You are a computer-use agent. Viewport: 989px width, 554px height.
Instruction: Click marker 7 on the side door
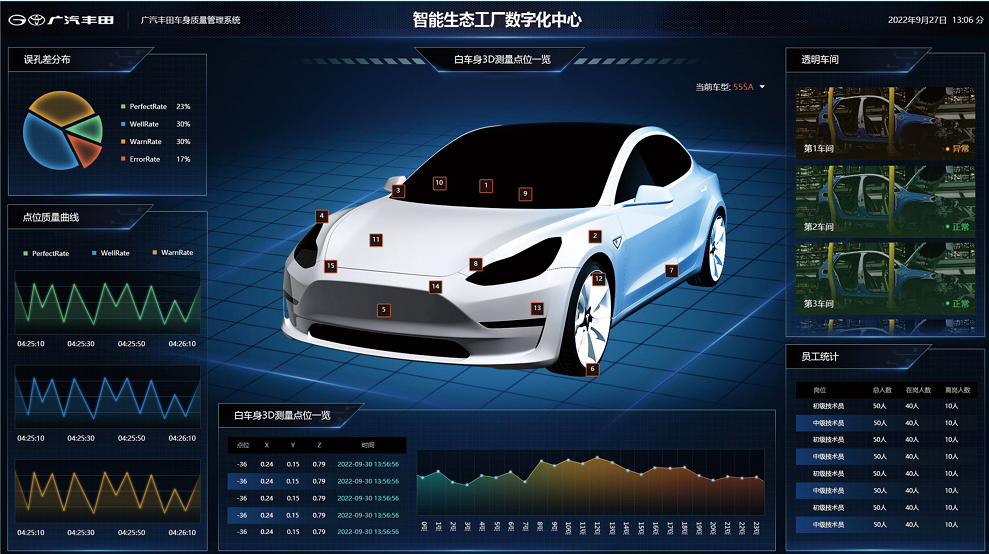pyautogui.click(x=672, y=270)
